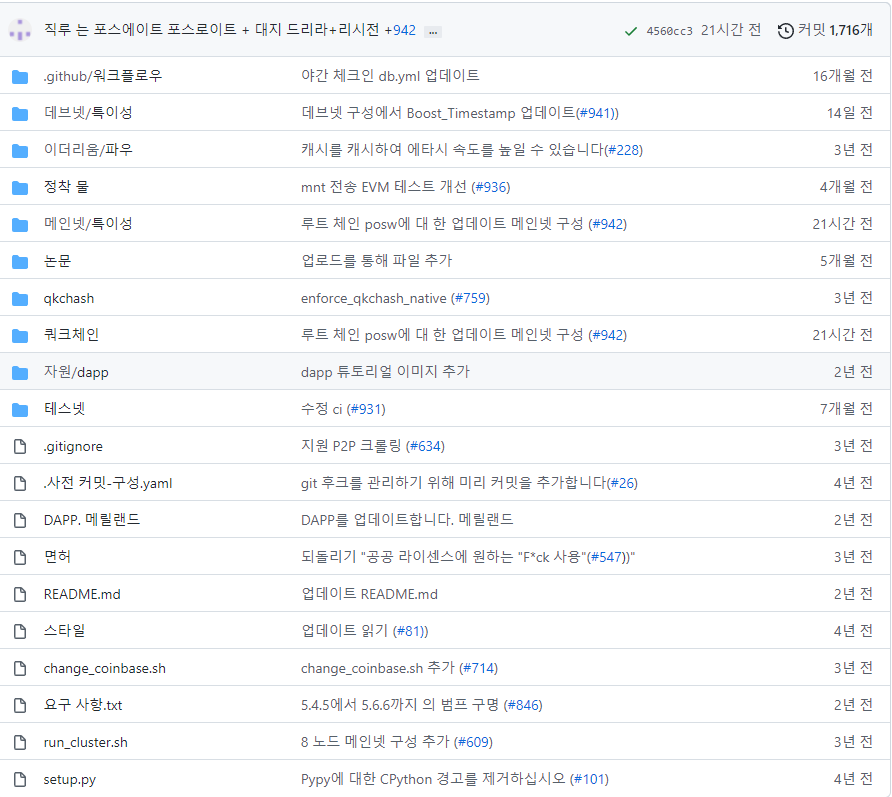Open commit history clock icon
Image resolution: width=892 pixels, height=797 pixels.
786,31
